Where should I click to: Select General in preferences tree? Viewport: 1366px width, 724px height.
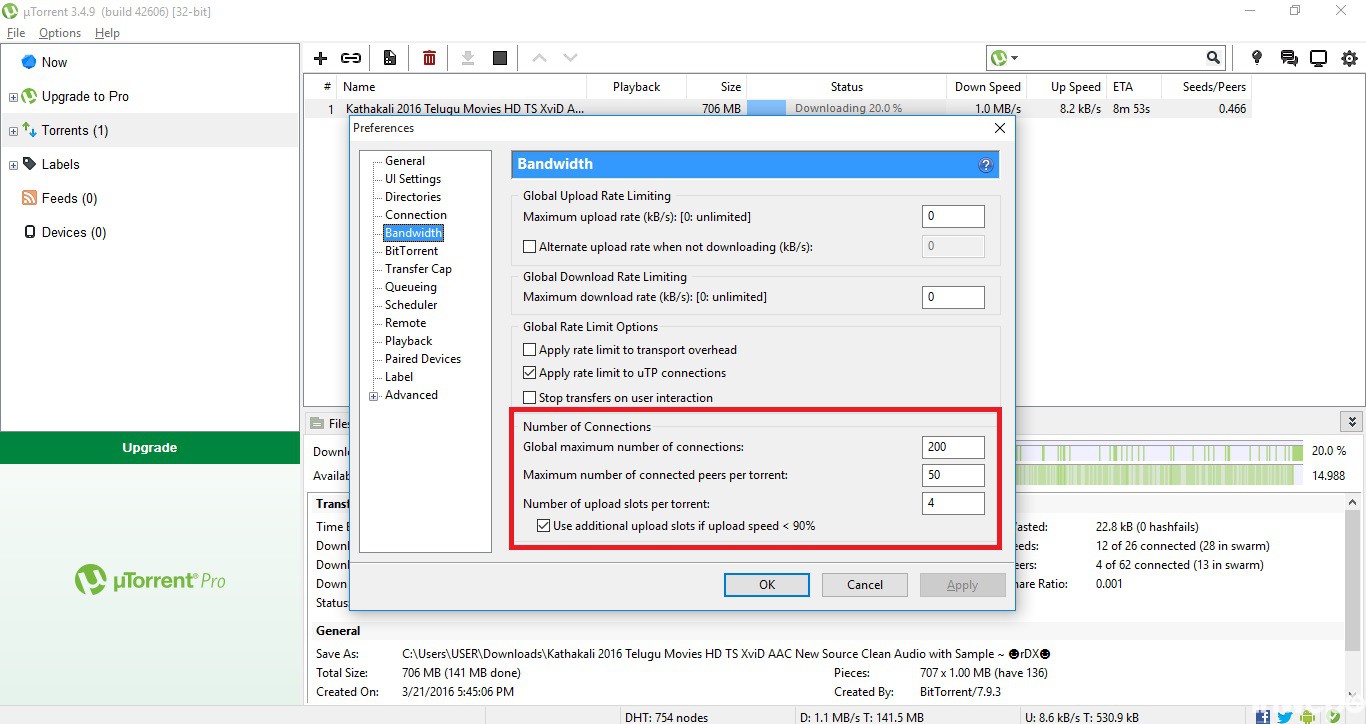click(405, 161)
